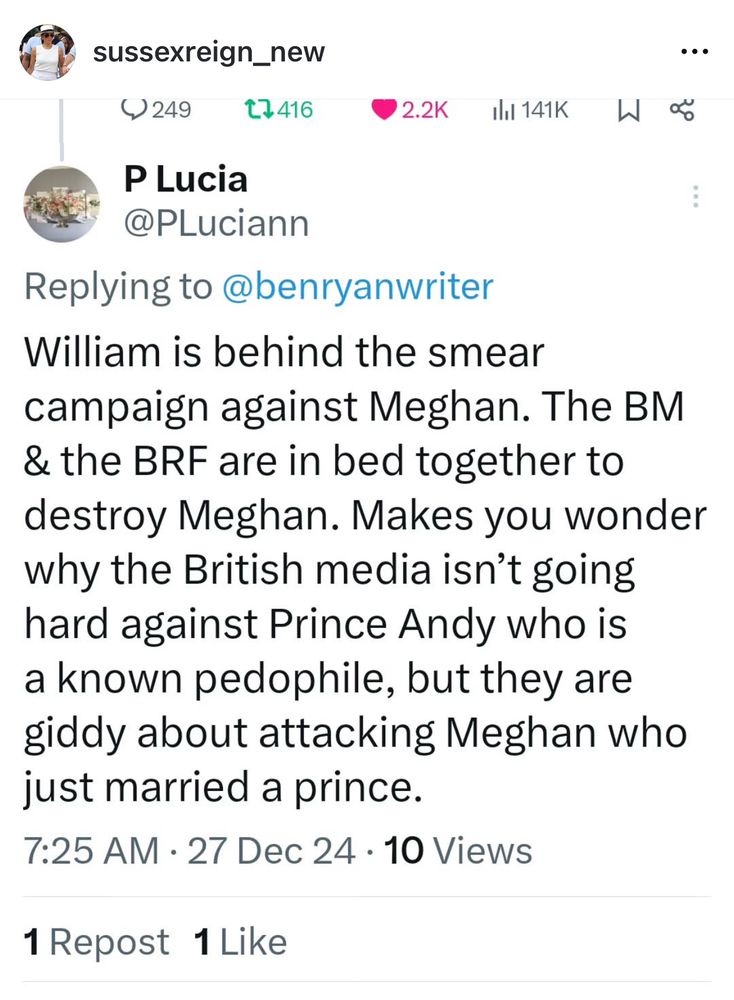Click the 10 Views count
The image size is (734, 1000).
point(458,851)
